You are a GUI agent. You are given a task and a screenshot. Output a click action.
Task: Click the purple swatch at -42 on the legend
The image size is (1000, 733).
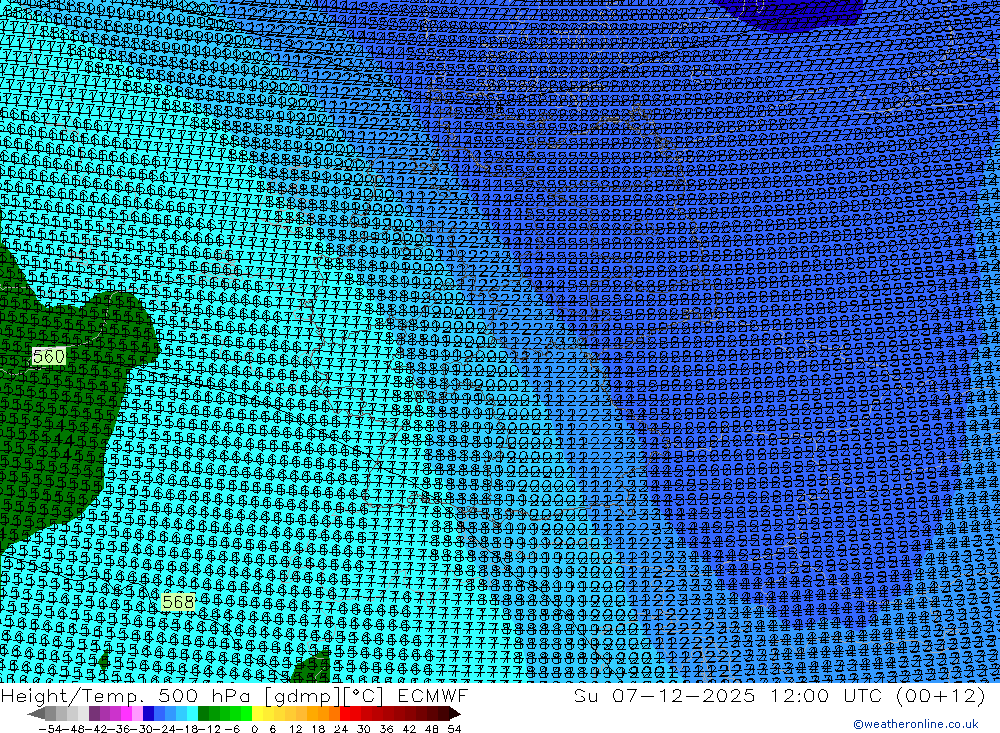pyautogui.click(x=94, y=713)
